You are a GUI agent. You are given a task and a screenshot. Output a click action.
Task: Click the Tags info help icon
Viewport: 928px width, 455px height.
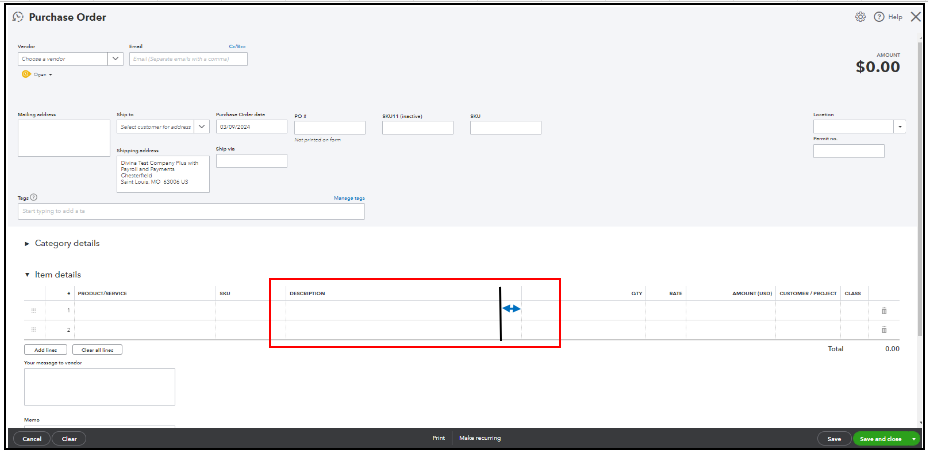click(x=34, y=198)
